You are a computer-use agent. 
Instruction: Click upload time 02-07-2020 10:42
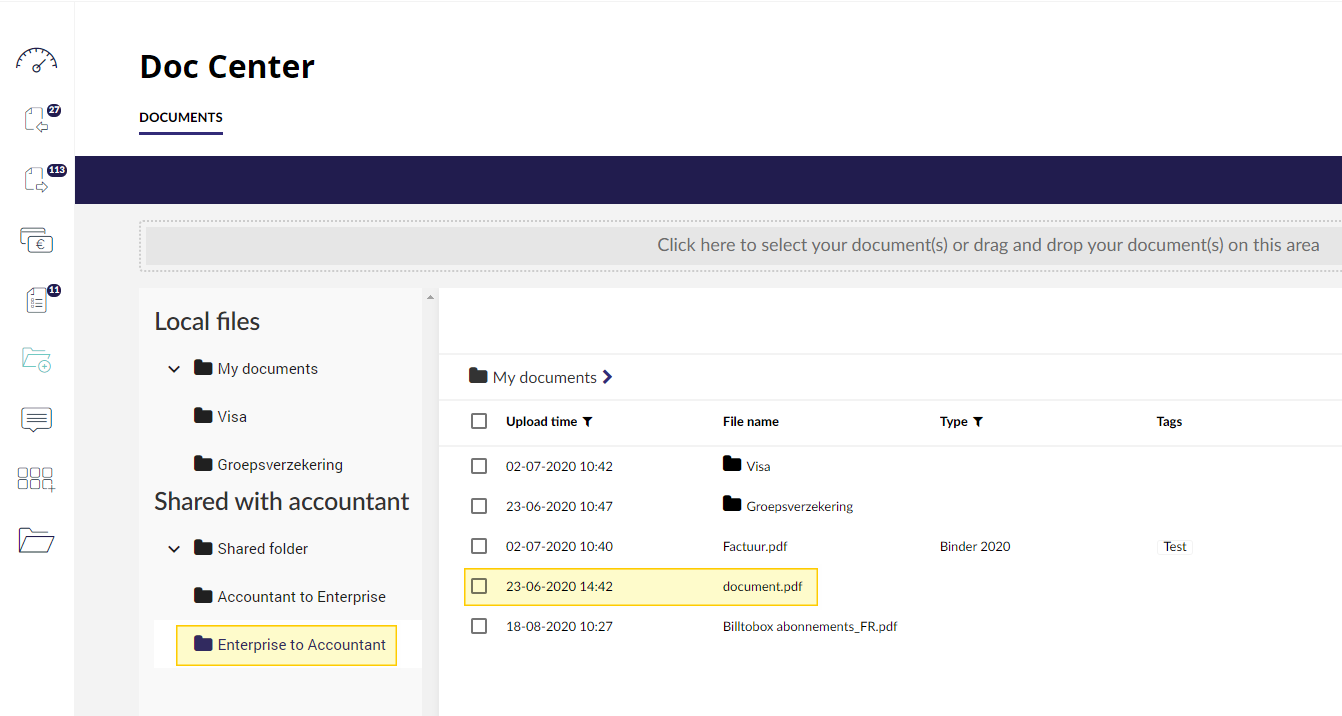559,466
